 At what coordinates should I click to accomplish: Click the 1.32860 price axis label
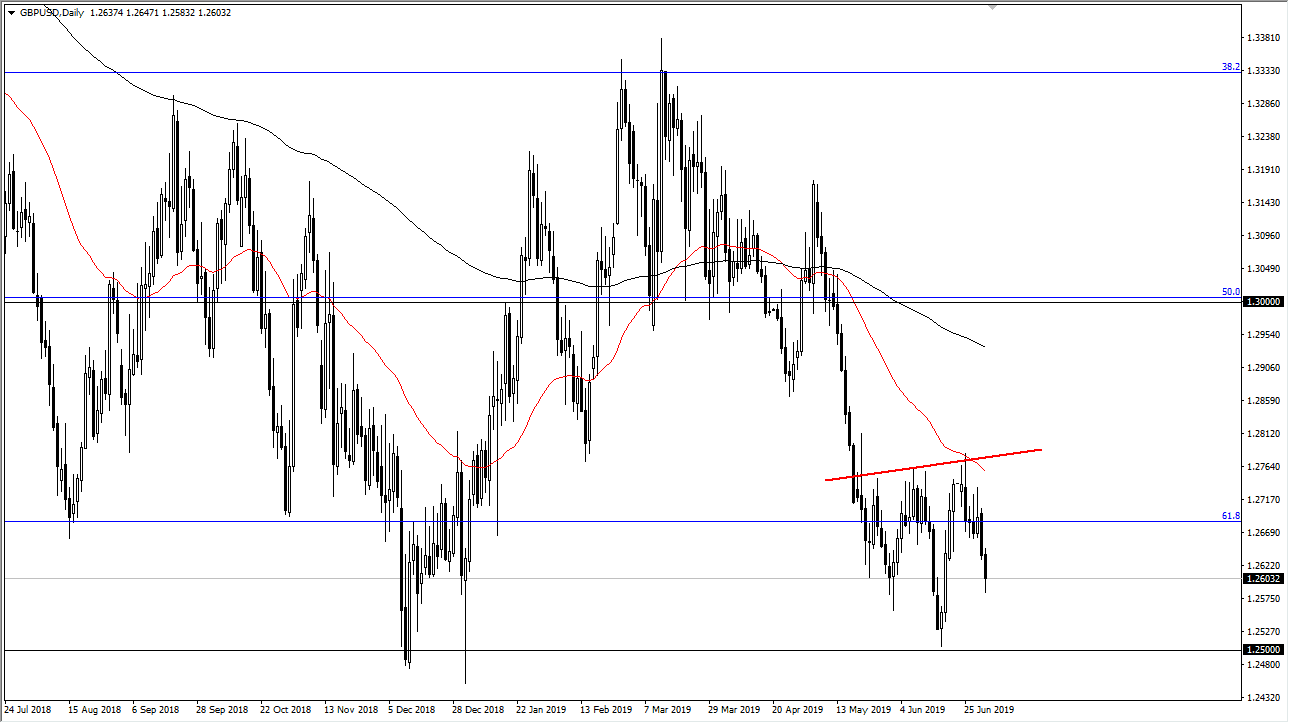(x=1264, y=104)
